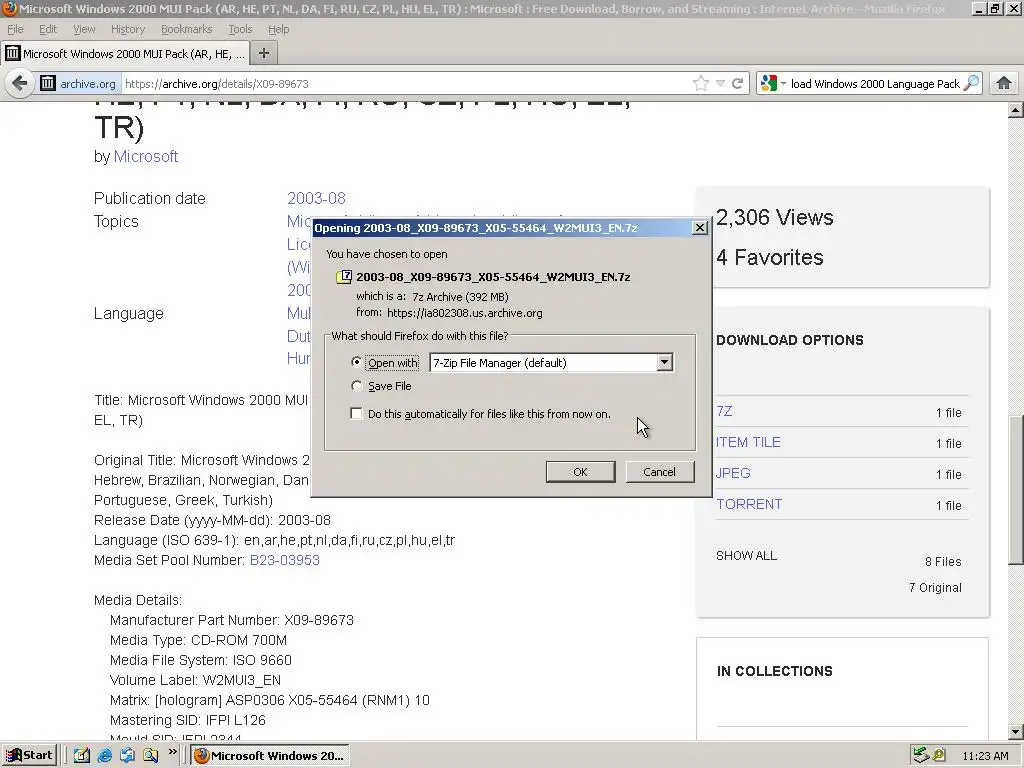Open the Bookmarks menu
Viewport: 1024px width, 768px height.
(187, 29)
